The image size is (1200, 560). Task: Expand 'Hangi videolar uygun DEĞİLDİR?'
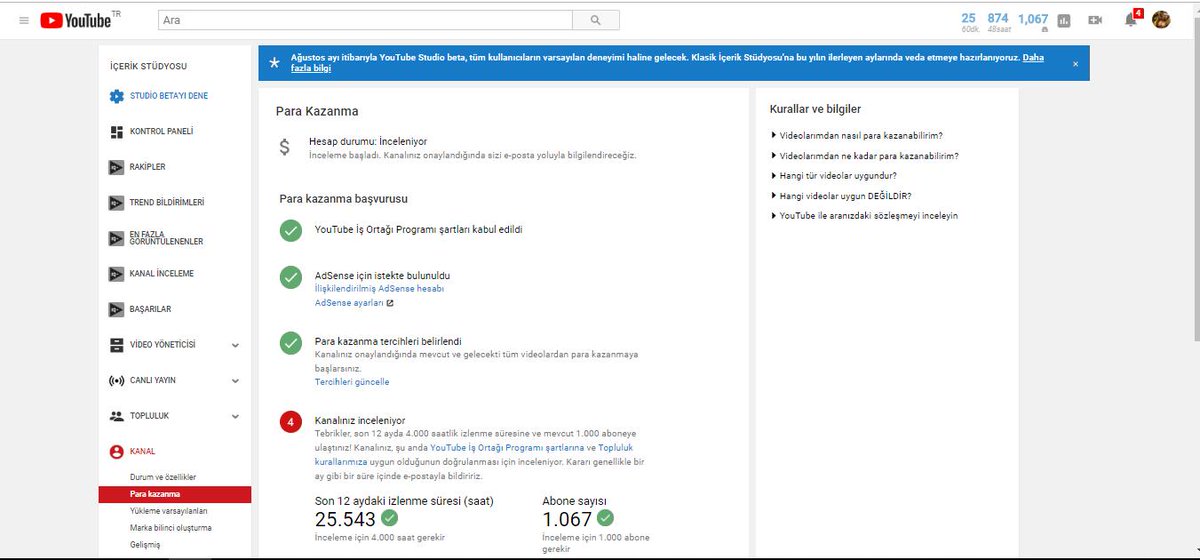841,195
